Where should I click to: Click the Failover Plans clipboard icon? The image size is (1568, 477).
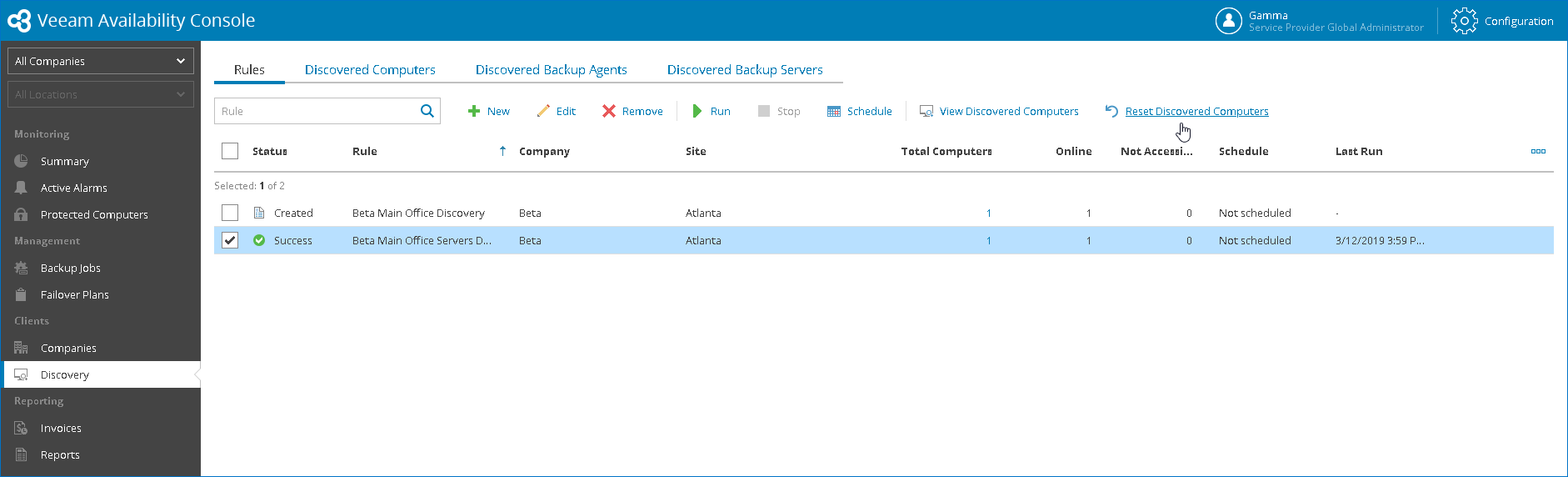[21, 294]
